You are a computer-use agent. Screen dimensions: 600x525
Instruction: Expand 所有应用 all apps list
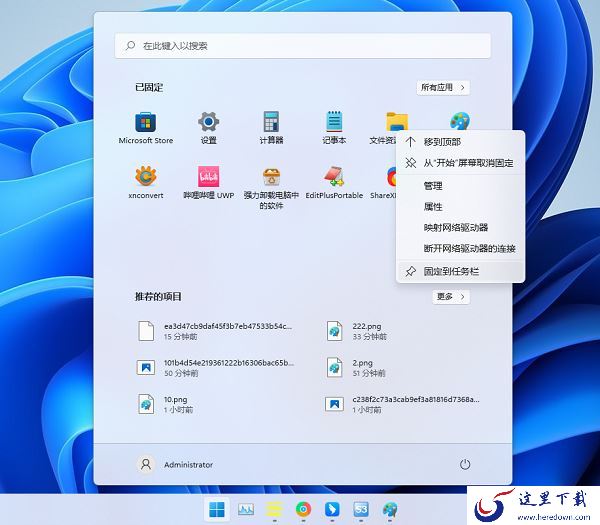tap(443, 88)
